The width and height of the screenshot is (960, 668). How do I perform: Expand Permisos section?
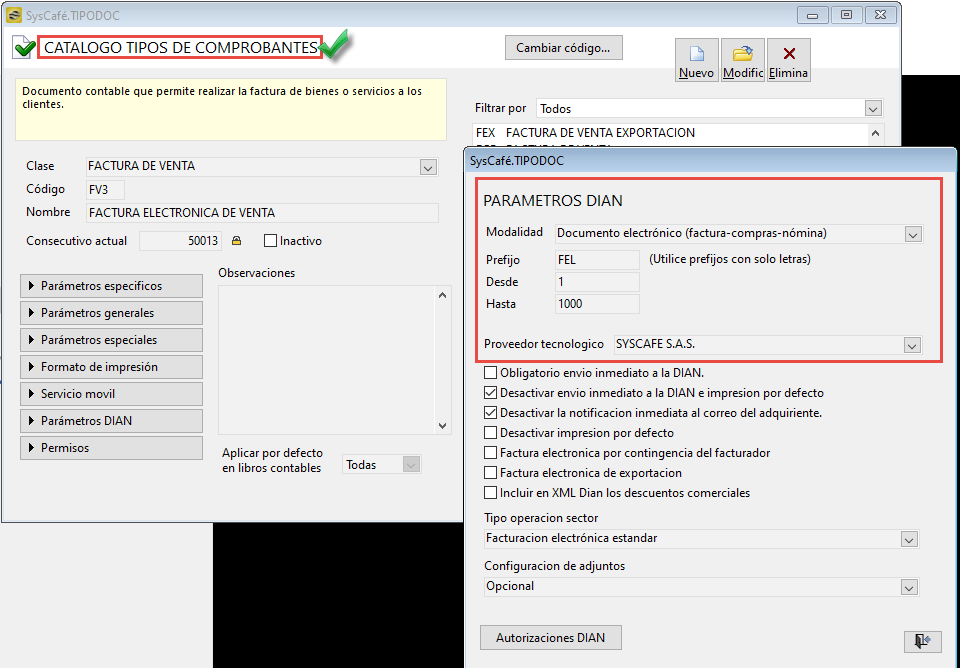point(111,448)
